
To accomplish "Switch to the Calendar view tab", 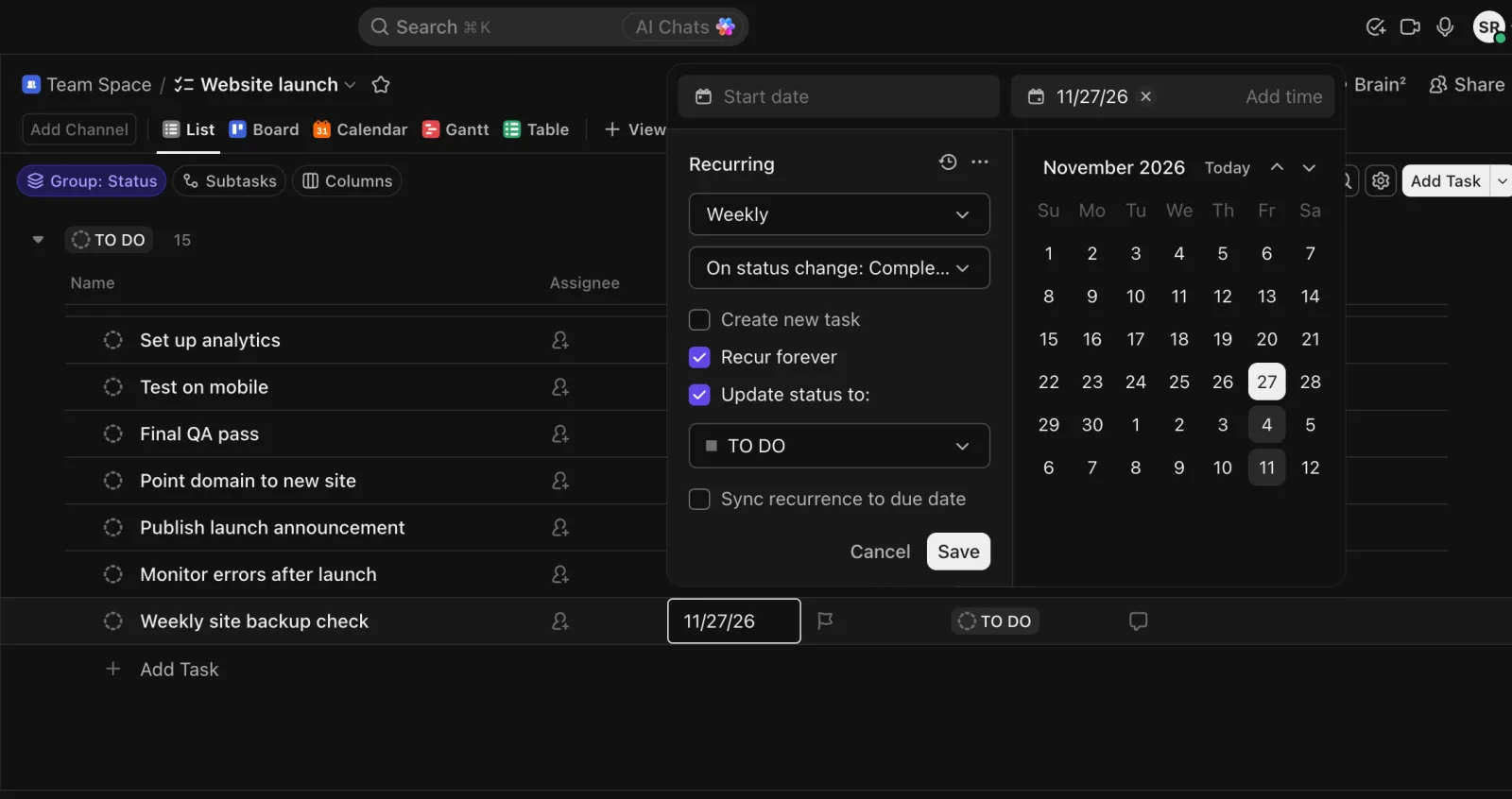I will click(361, 129).
